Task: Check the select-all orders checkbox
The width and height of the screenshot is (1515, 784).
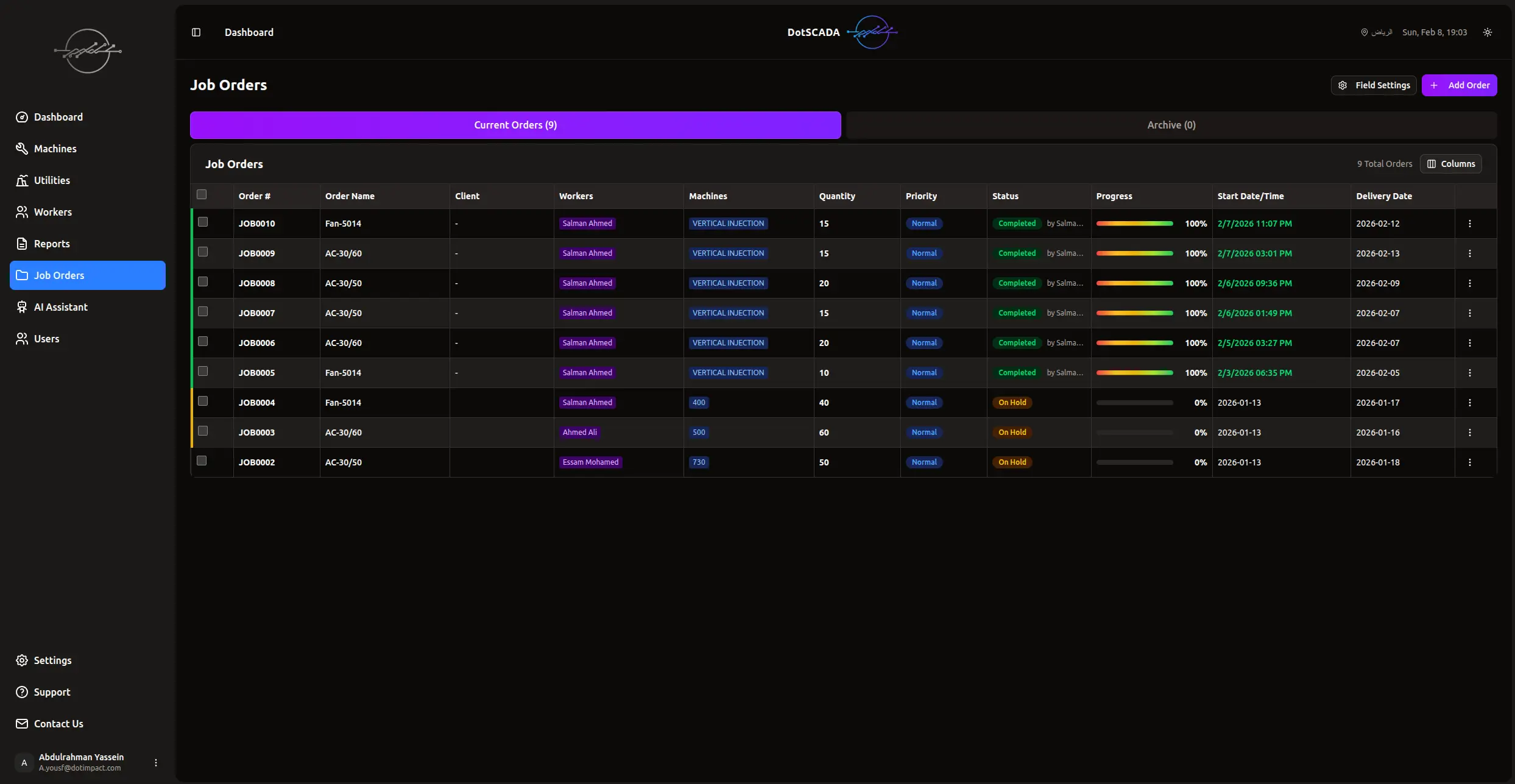Action: point(202,194)
